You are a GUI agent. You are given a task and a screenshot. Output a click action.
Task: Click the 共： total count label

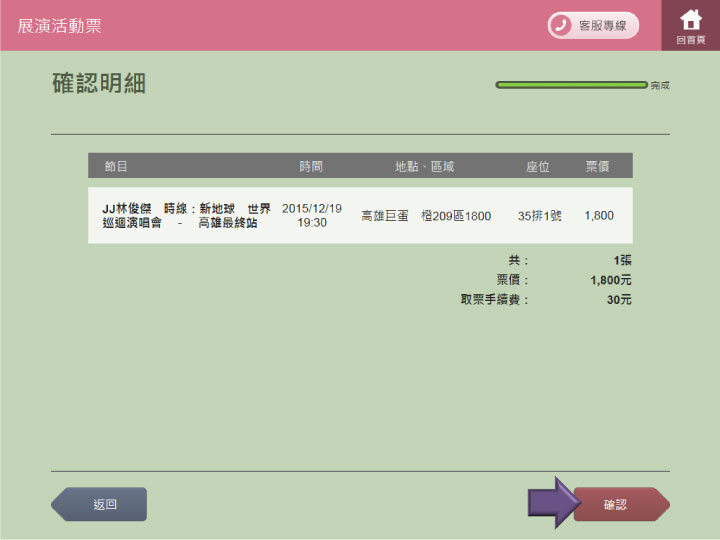coord(518,260)
